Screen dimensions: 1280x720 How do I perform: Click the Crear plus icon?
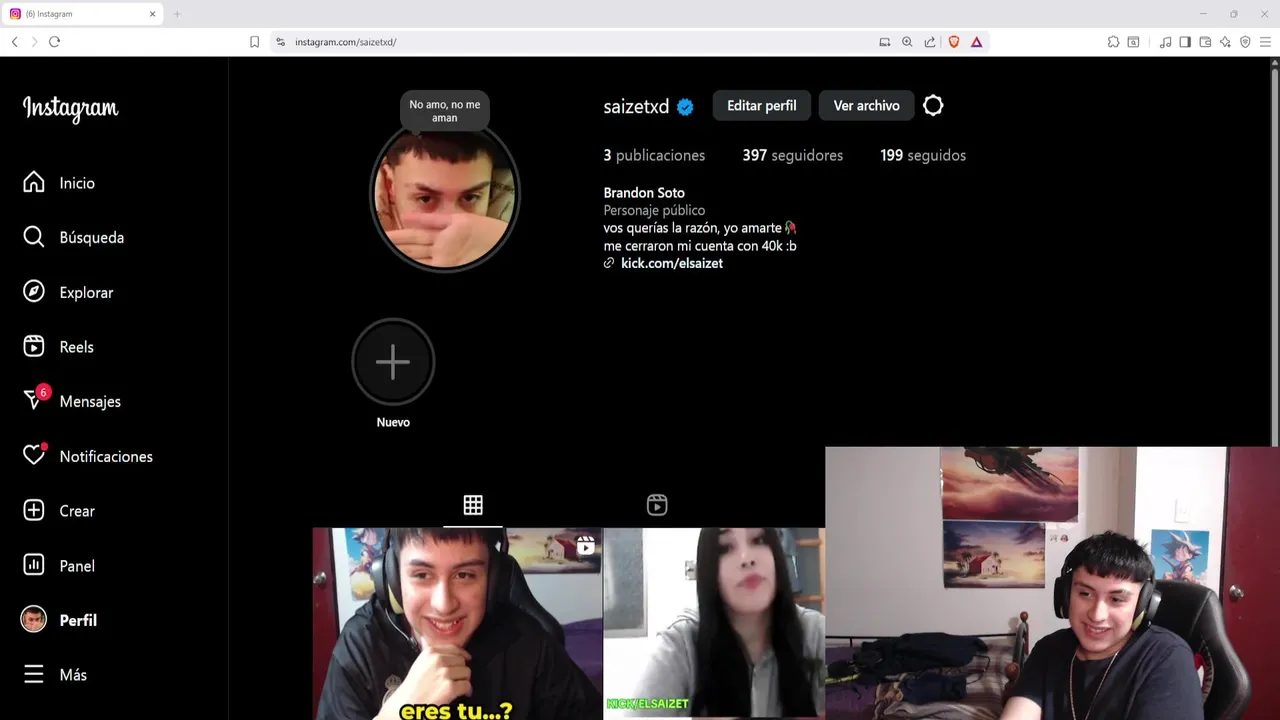point(34,510)
